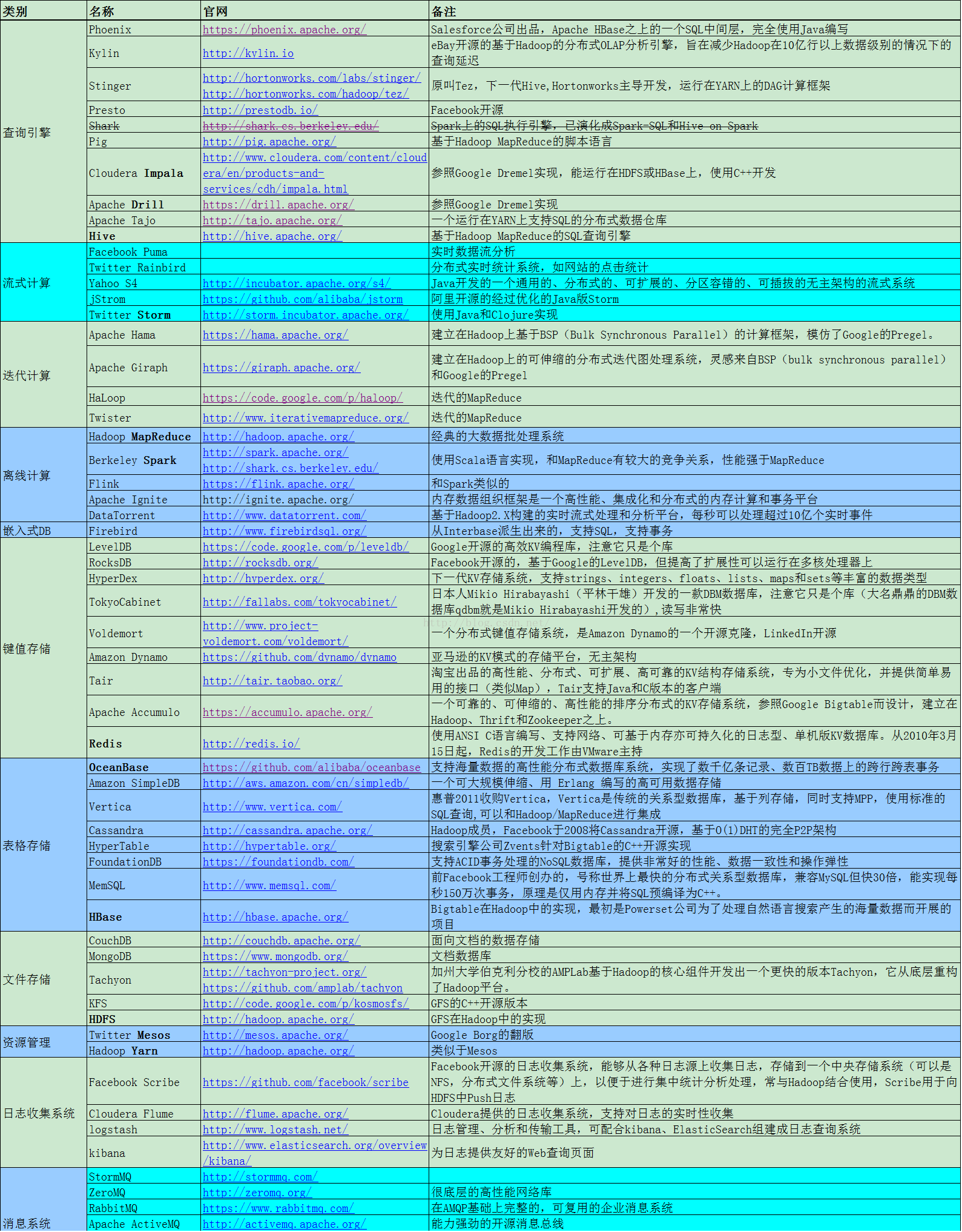962x1232 pixels.
Task: Click the hortonworks.com/labs/stinger link
Action: click(x=312, y=78)
